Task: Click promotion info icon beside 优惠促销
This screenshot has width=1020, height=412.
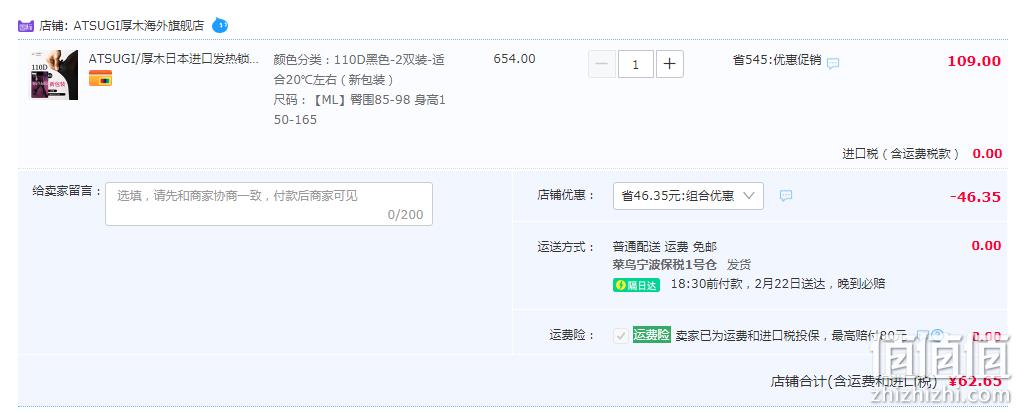Action: 833,63
